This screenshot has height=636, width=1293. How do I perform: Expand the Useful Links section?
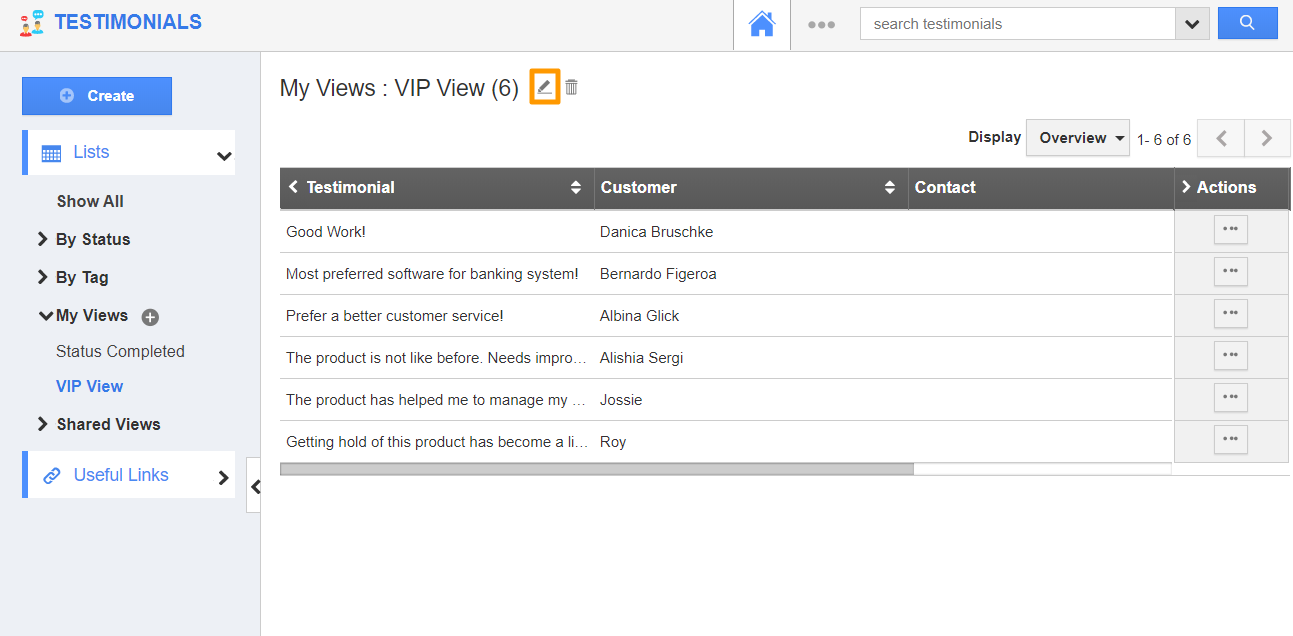point(224,478)
